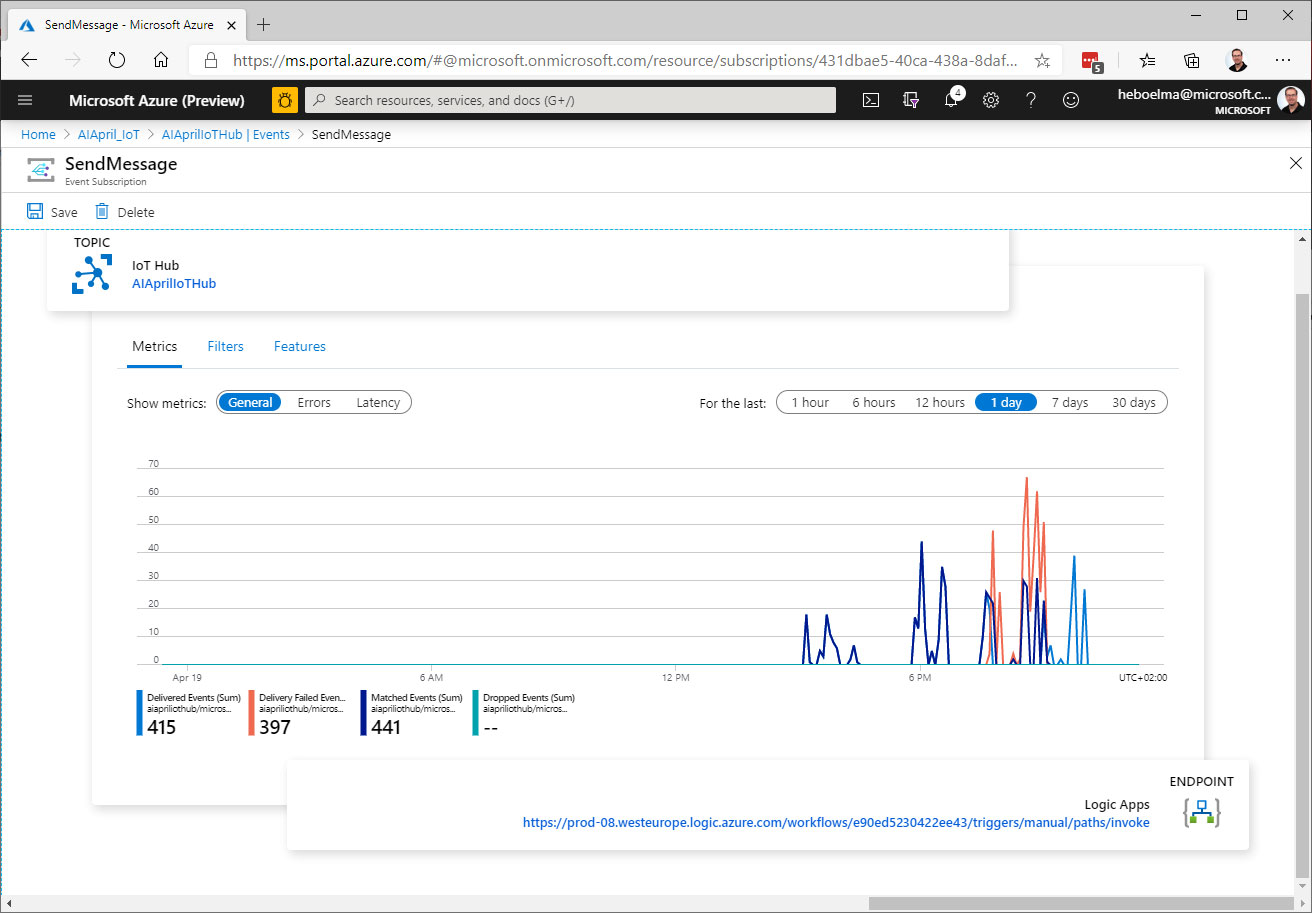Save the event subscription
Viewport: 1312px width, 913px height.
(52, 212)
